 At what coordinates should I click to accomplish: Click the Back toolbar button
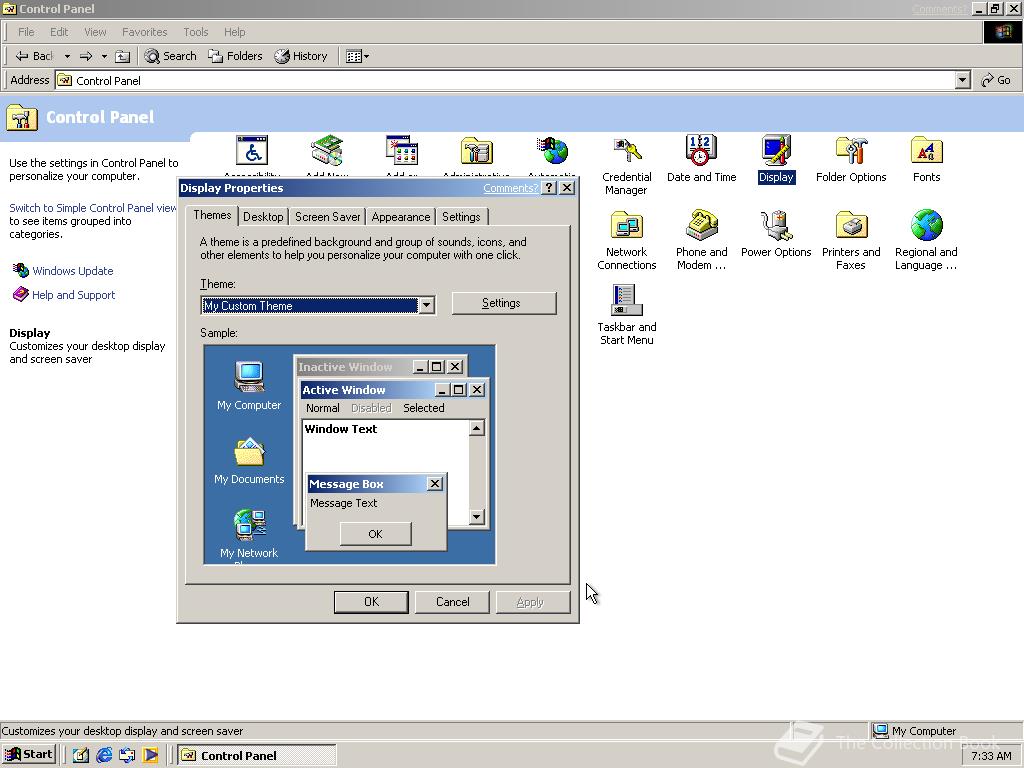34,56
